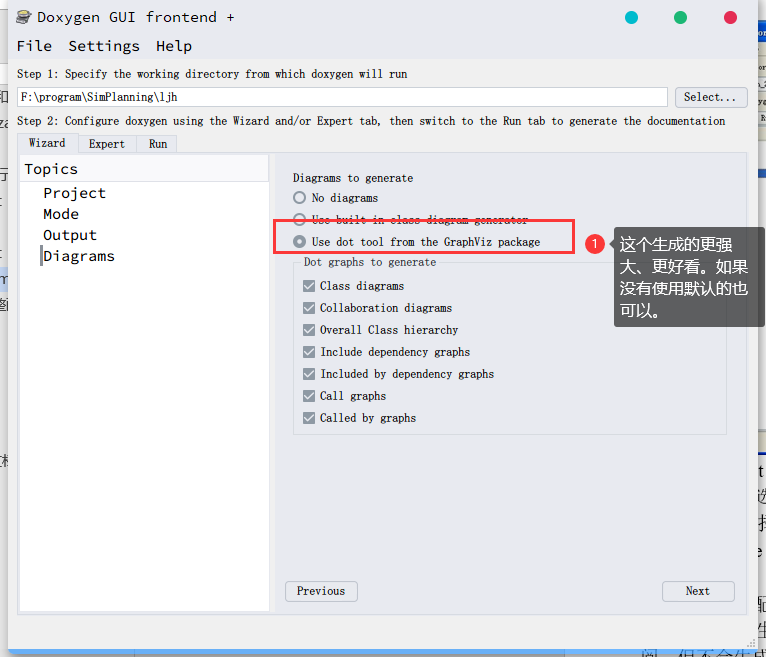Open the Settings menu
Viewport: 766px width, 657px height.
click(x=104, y=46)
